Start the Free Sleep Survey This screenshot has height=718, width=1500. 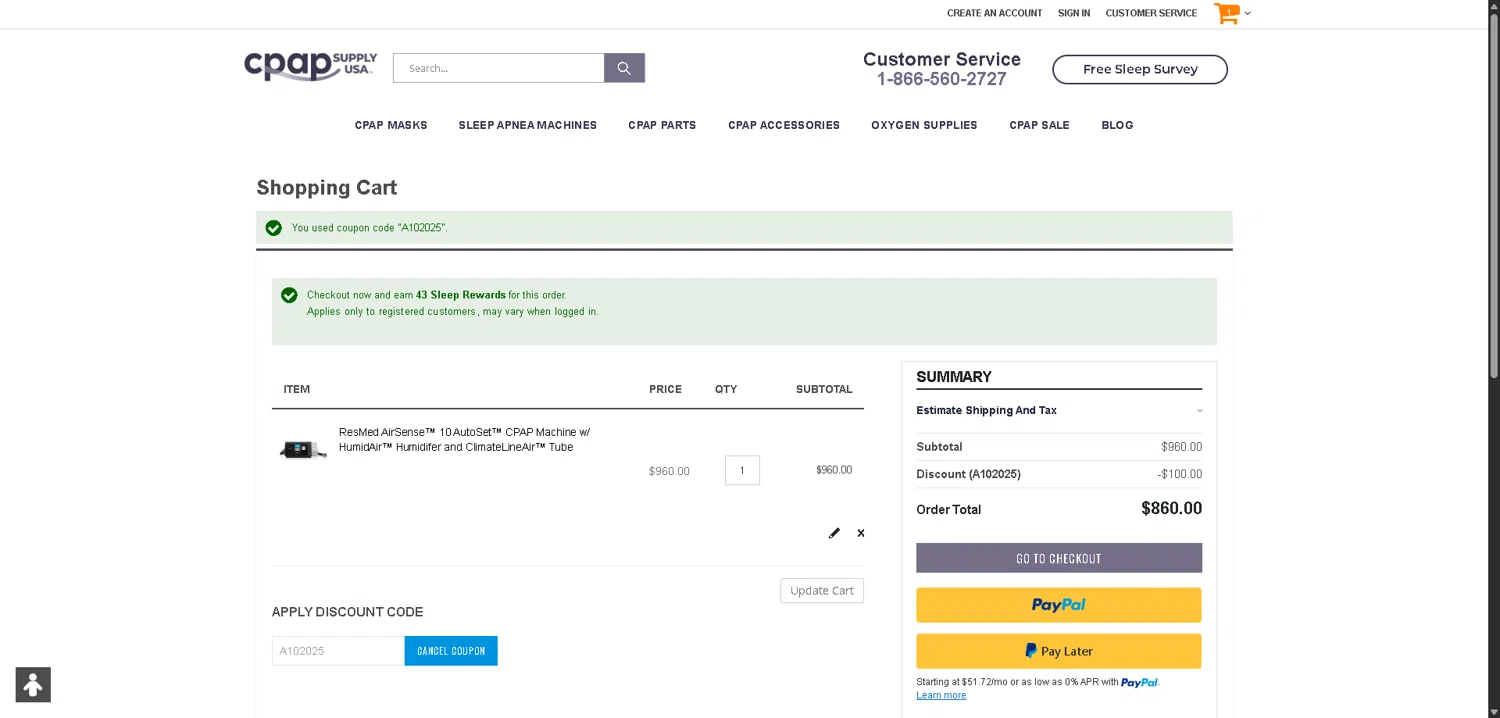point(1140,69)
